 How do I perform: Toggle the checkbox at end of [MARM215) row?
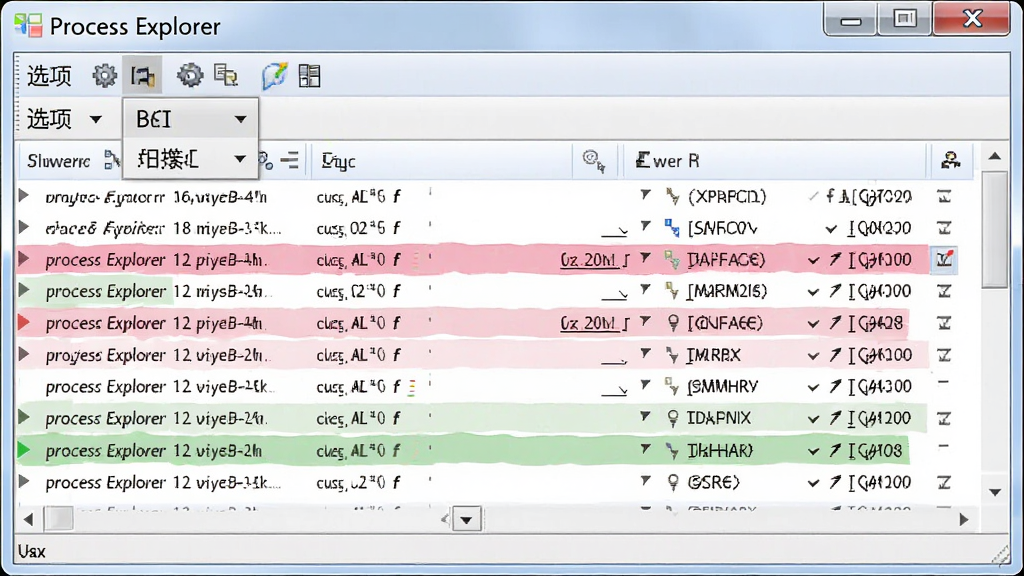click(x=944, y=291)
